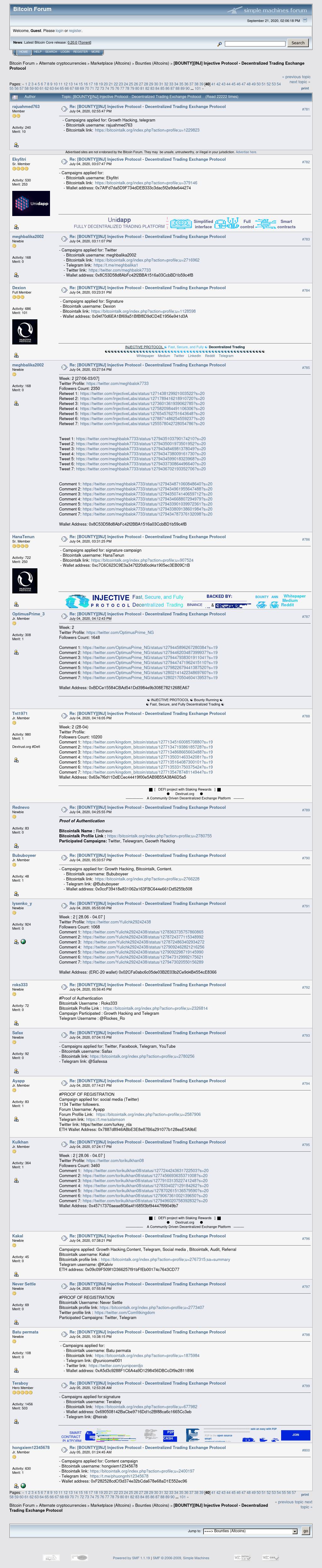
Task: Open the Torrent link in news
Action: (x=85, y=43)
